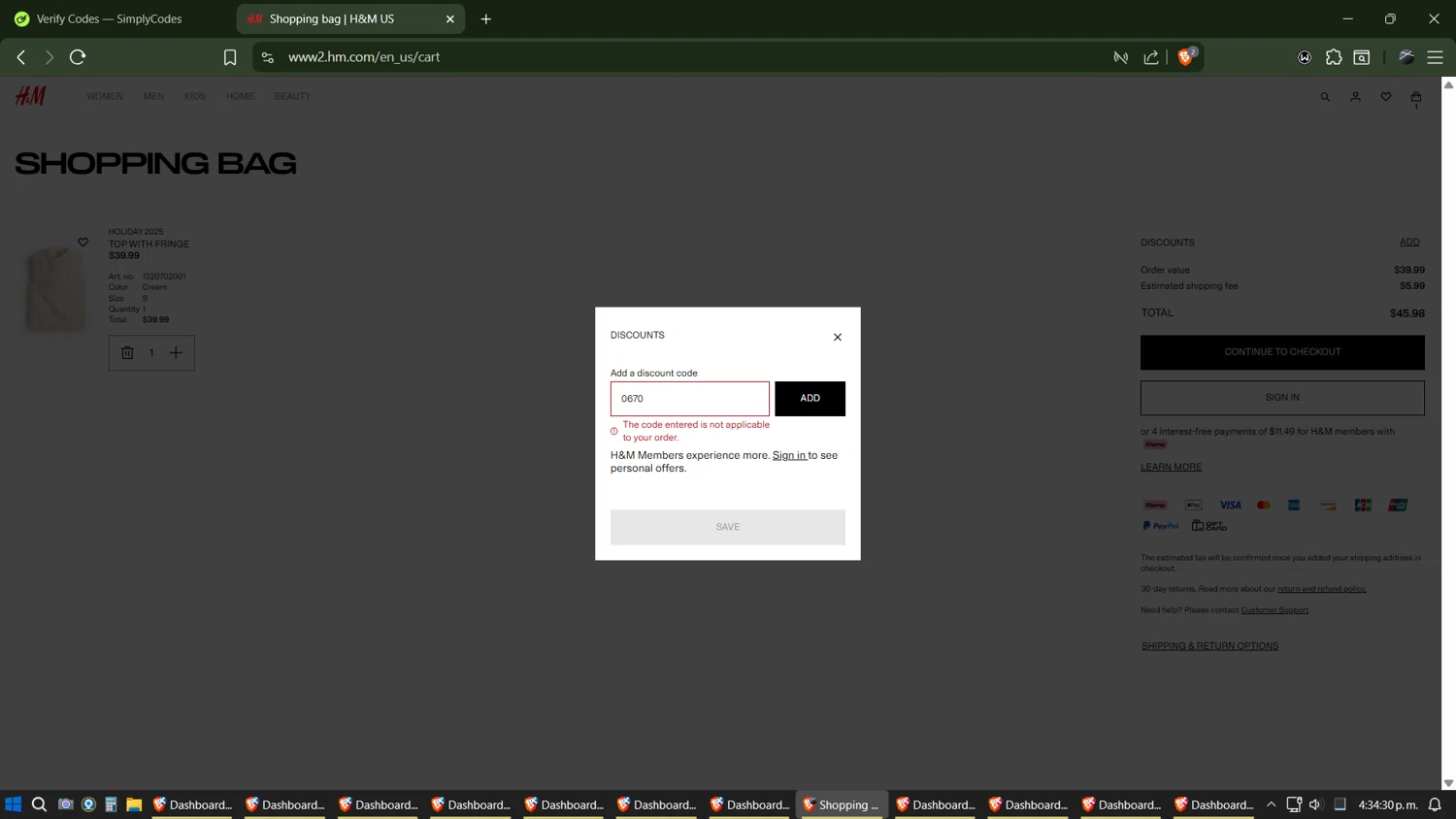The width and height of the screenshot is (1456, 819).
Task: Bookmark this page with bookmark icon
Action: [230, 57]
